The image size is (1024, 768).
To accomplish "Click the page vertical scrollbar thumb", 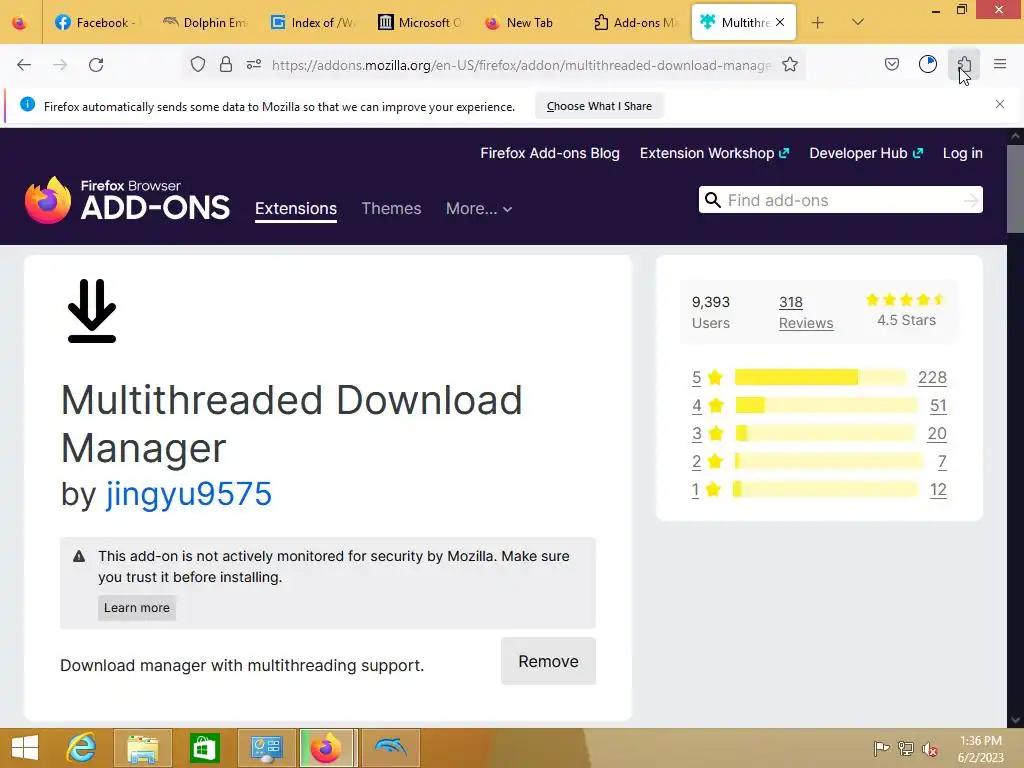I will [x=1015, y=189].
